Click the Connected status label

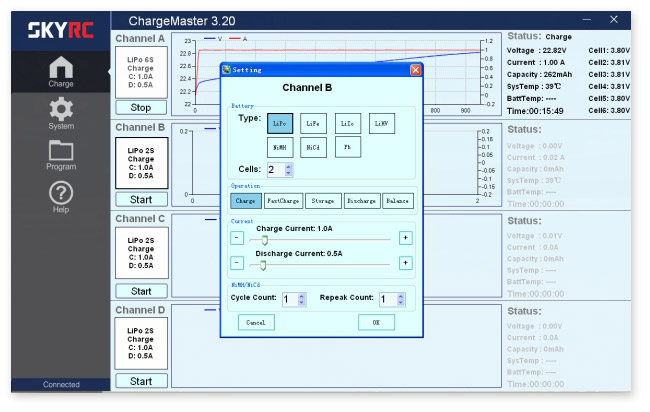click(x=61, y=385)
